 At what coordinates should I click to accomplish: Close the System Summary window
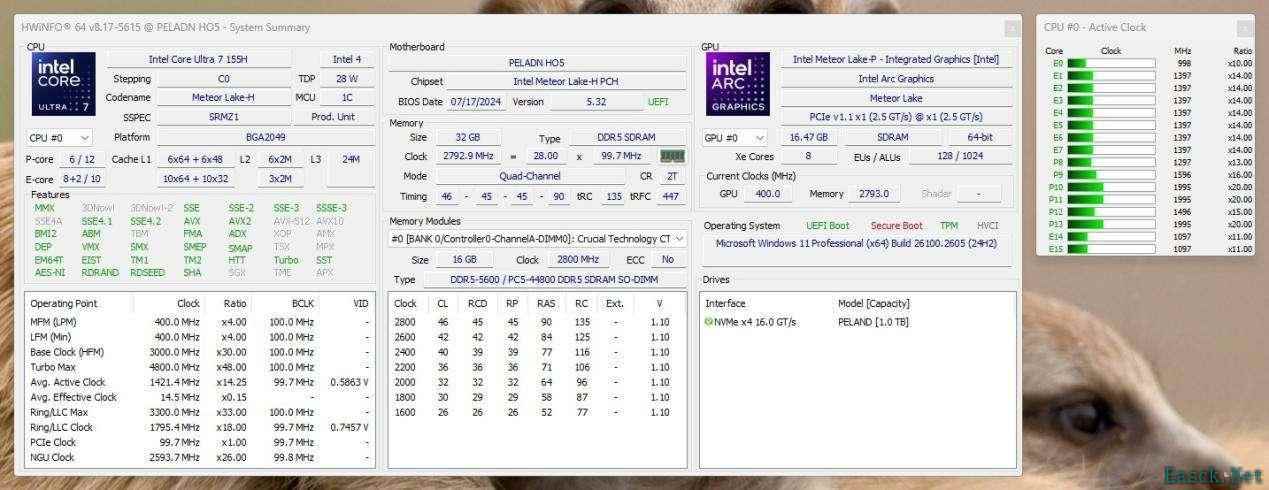(1012, 28)
